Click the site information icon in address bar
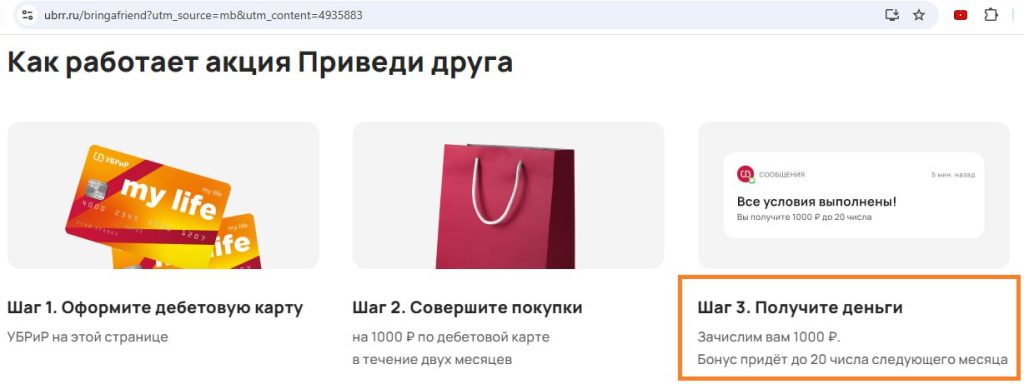 [27, 15]
